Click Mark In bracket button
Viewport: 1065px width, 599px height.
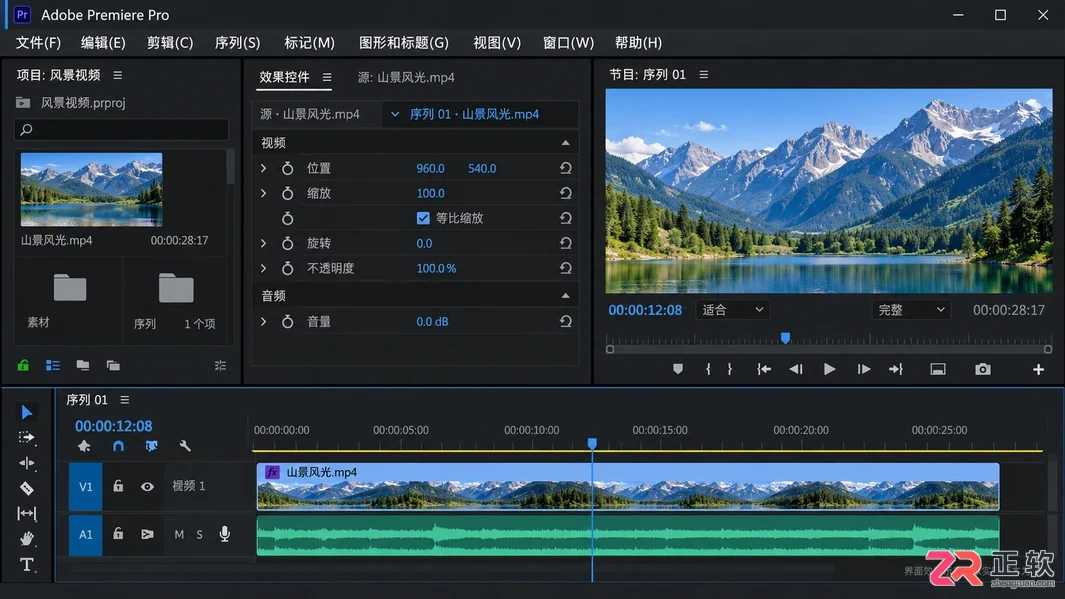[708, 369]
